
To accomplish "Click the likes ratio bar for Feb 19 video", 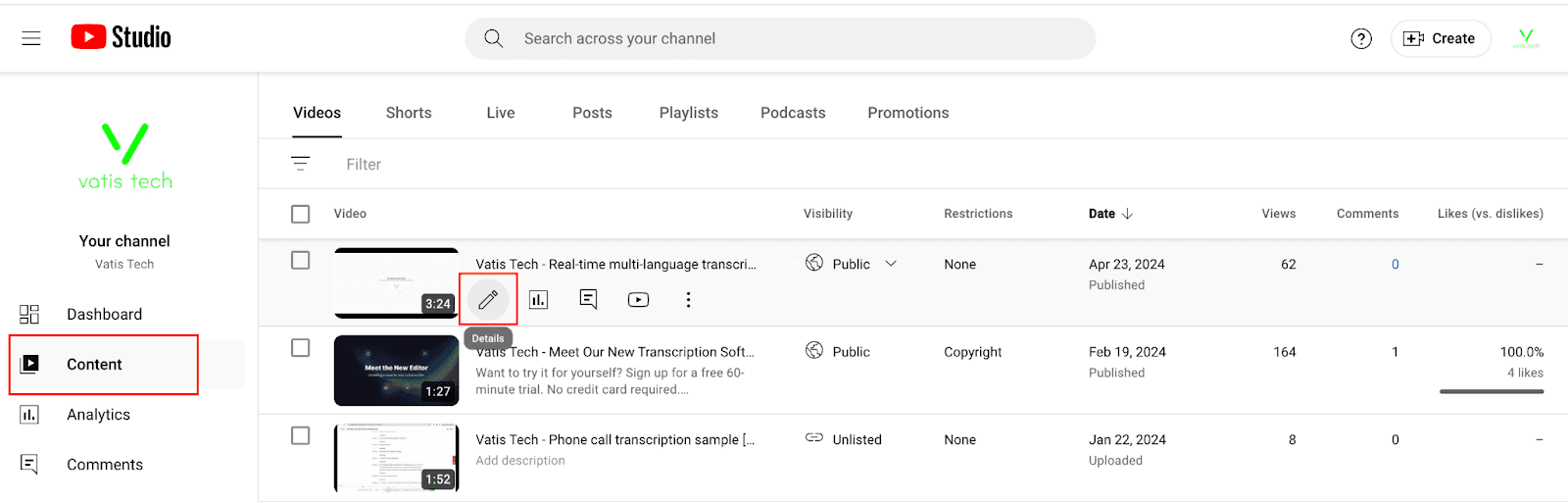I will pos(1492,391).
